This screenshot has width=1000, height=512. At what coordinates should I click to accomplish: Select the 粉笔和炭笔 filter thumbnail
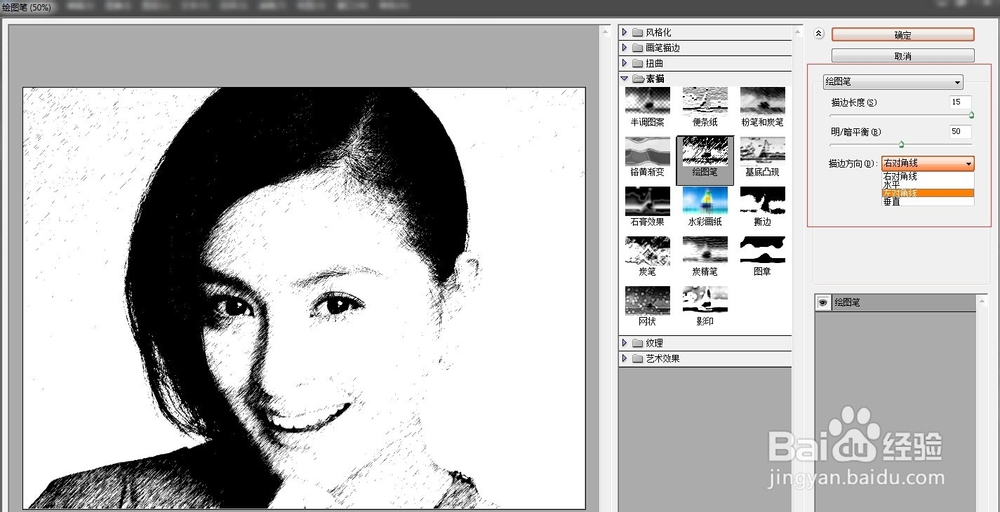pos(762,101)
